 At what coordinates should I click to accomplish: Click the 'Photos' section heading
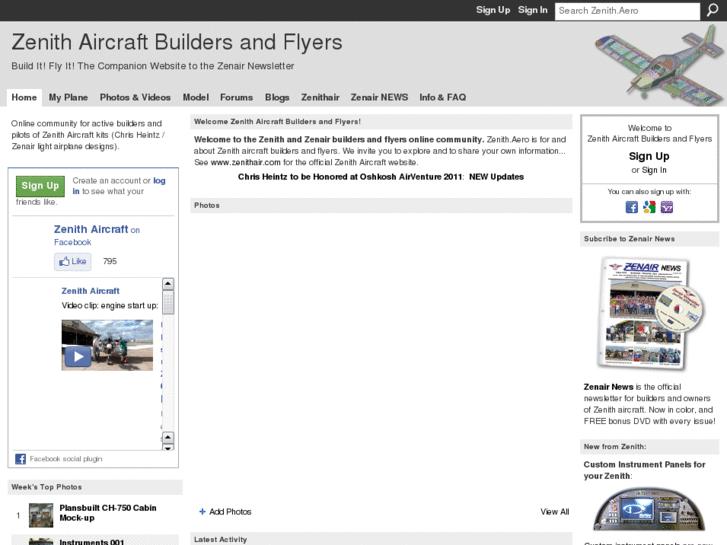tap(207, 205)
